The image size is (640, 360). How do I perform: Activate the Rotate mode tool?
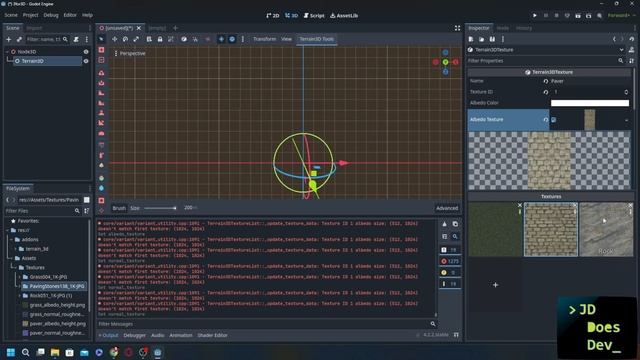tap(125, 39)
